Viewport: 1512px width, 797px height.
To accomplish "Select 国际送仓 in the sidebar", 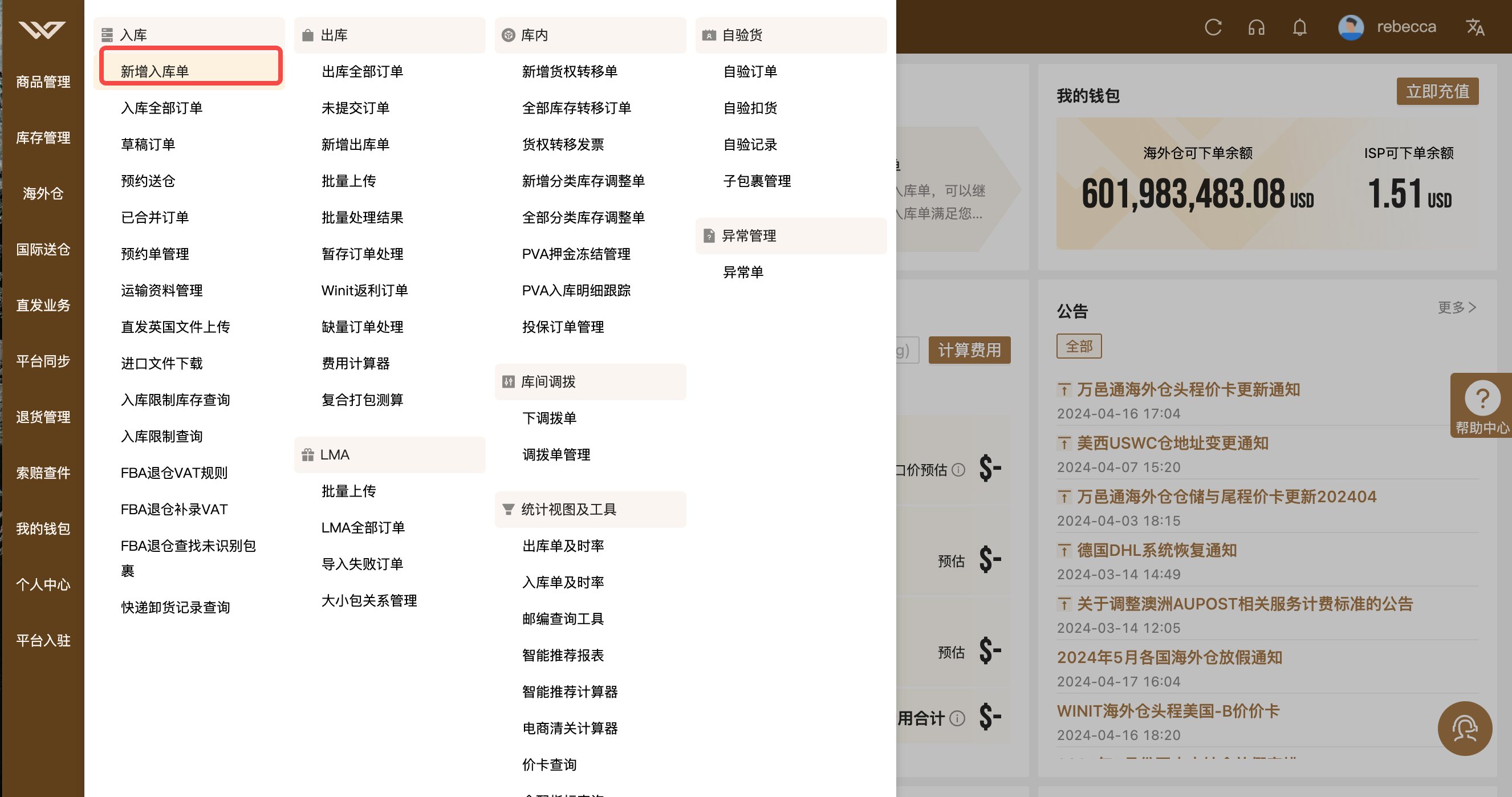I will click(x=43, y=250).
